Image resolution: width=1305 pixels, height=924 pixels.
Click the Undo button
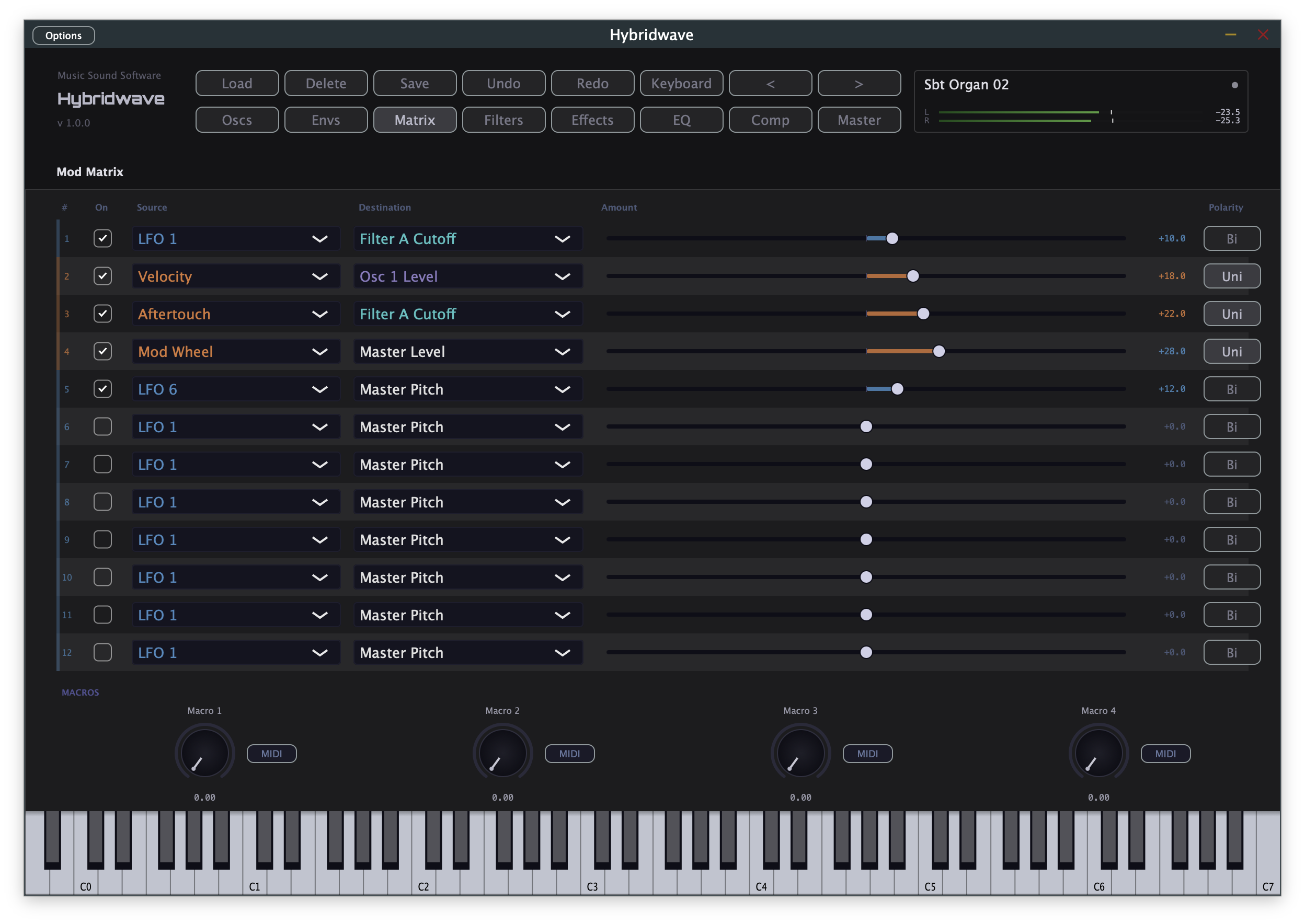pyautogui.click(x=503, y=84)
